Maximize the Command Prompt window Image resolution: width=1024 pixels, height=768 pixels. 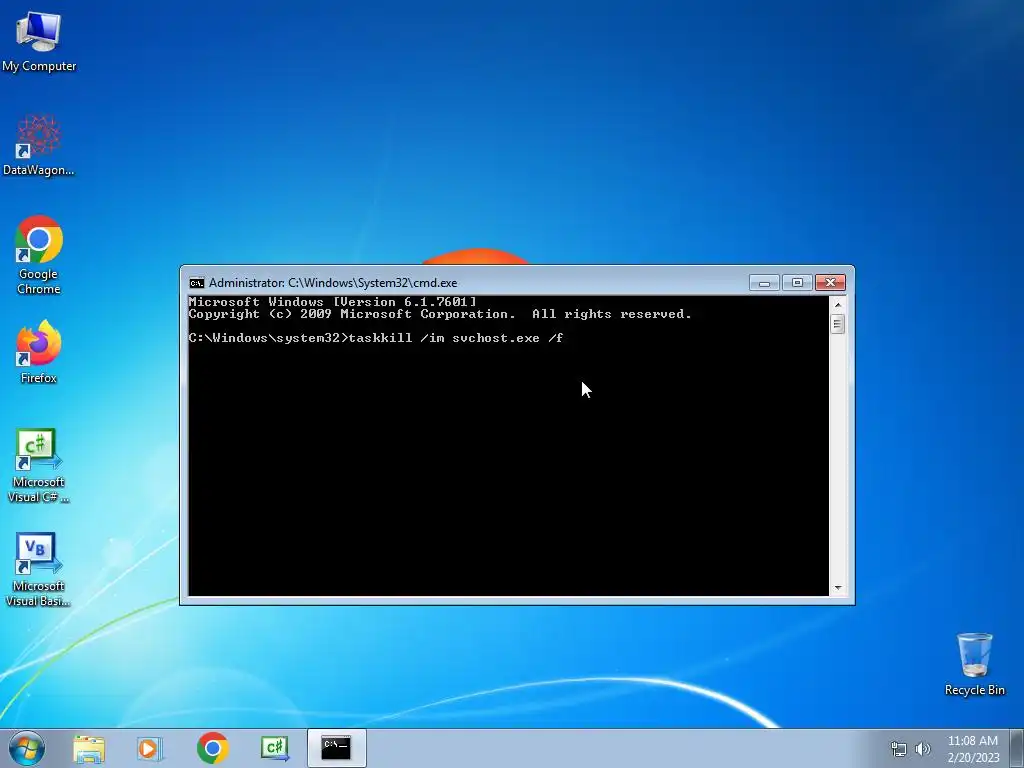pos(797,282)
